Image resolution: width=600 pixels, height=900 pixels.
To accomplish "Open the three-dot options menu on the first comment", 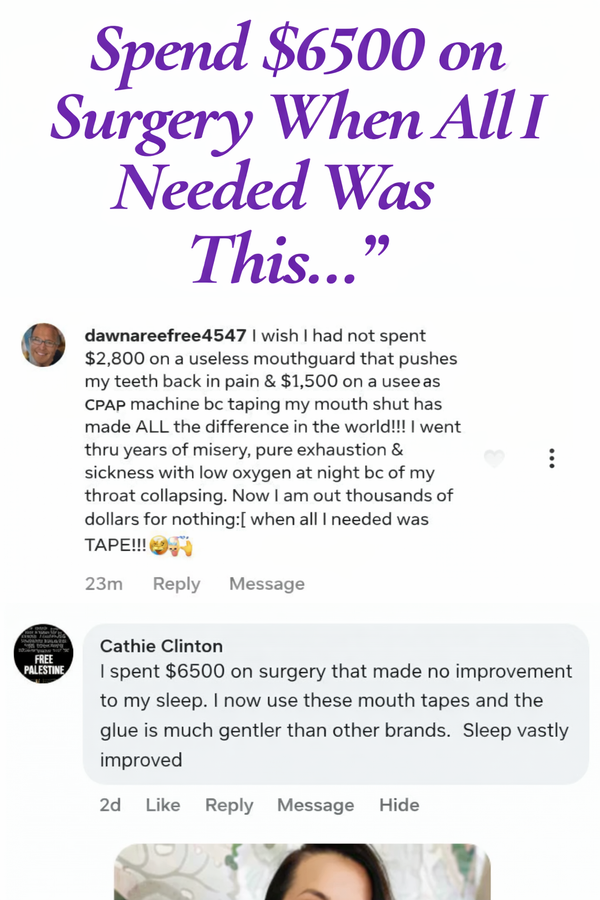I will click(551, 459).
